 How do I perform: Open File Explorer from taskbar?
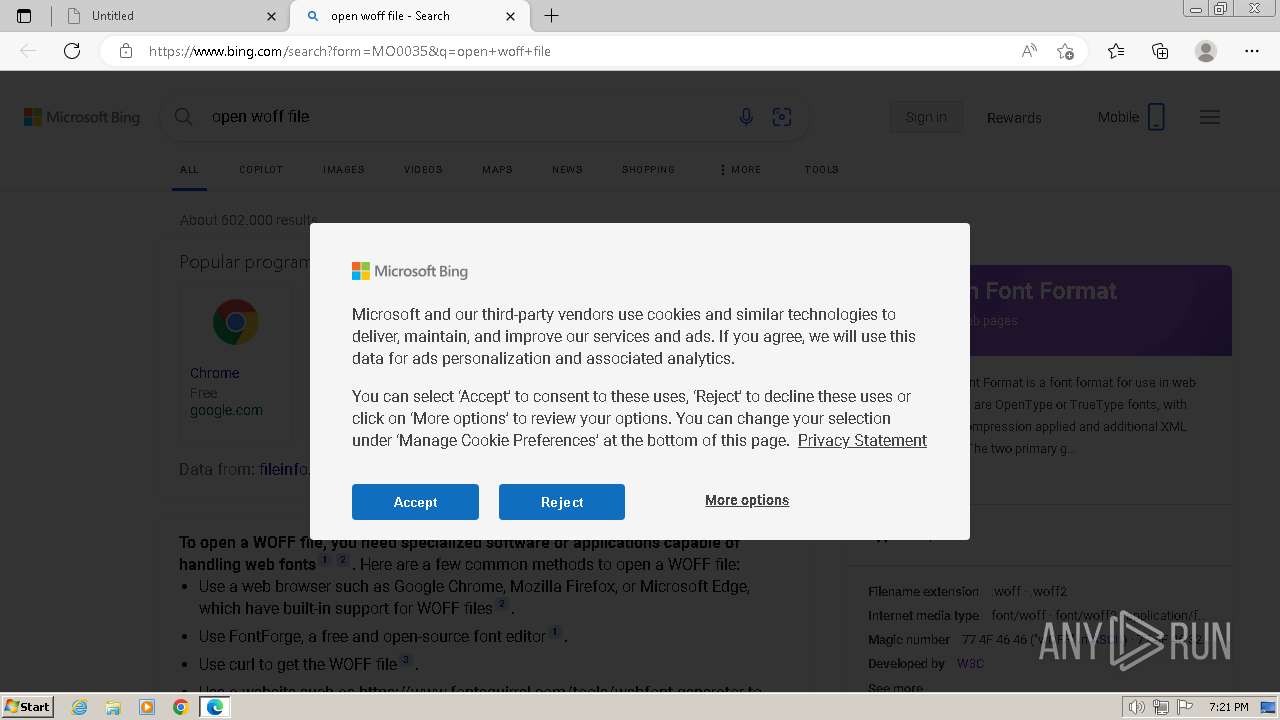point(113,707)
